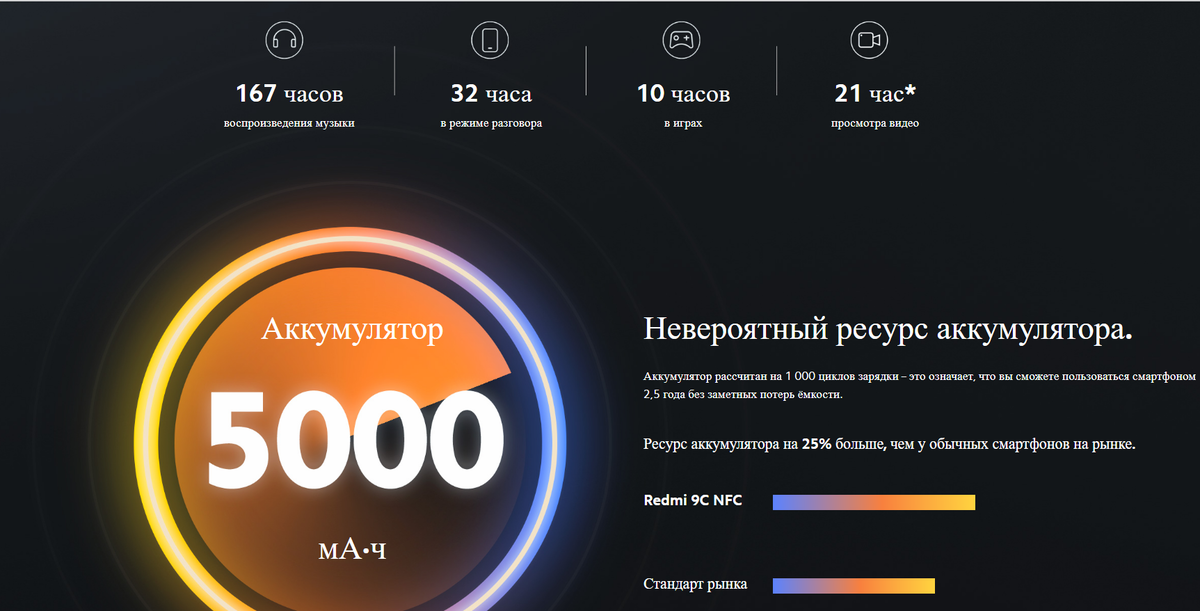Image resolution: width=1200 pixels, height=611 pixels.
Task: Select the '32 часа' text
Action: (x=491, y=94)
